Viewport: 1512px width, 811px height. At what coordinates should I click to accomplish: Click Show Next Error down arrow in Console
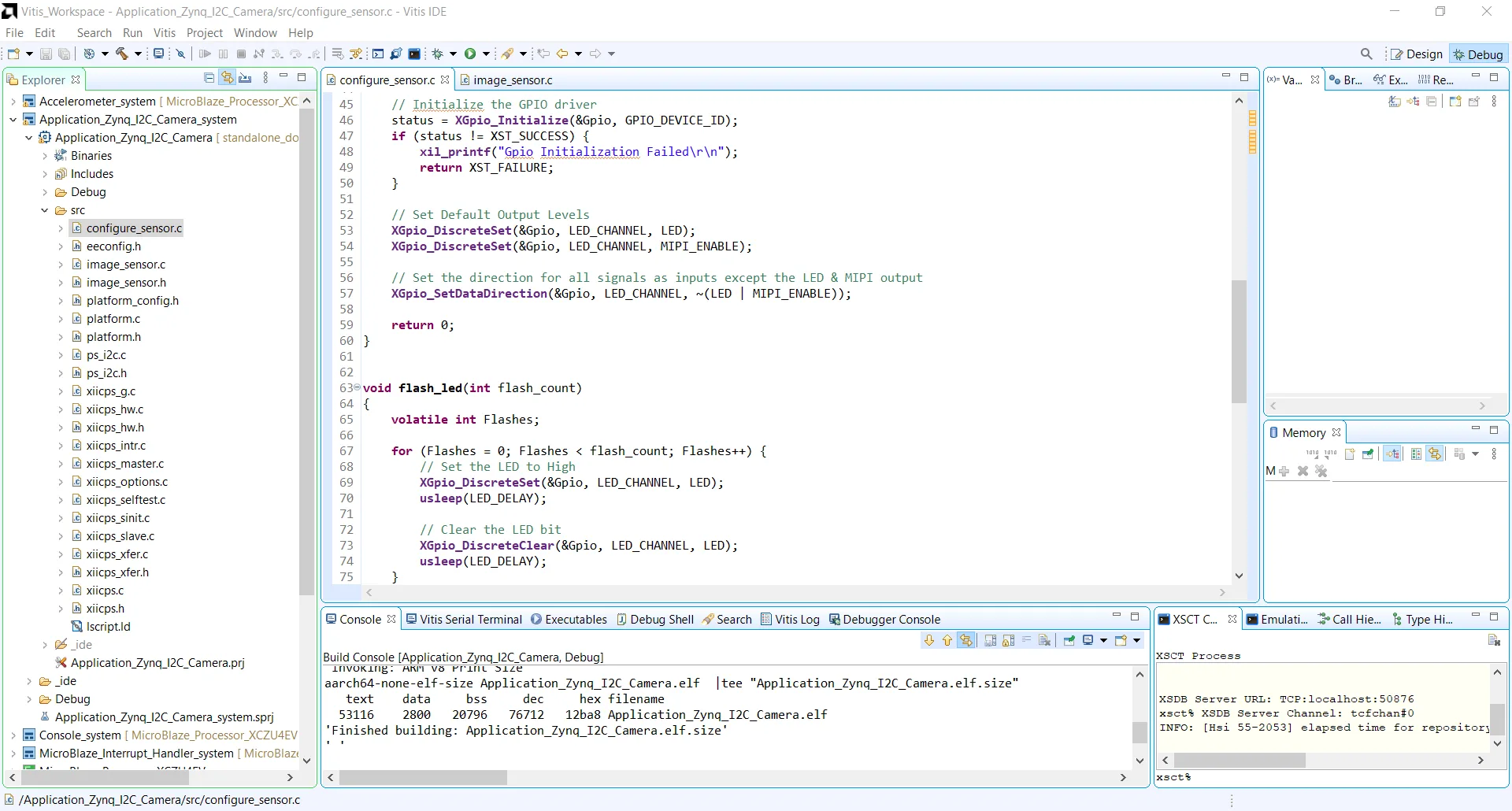click(x=929, y=640)
